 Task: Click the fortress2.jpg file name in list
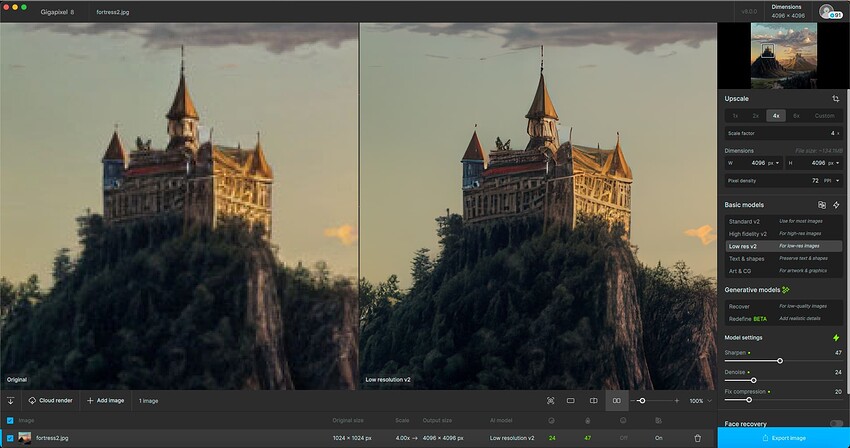point(52,438)
